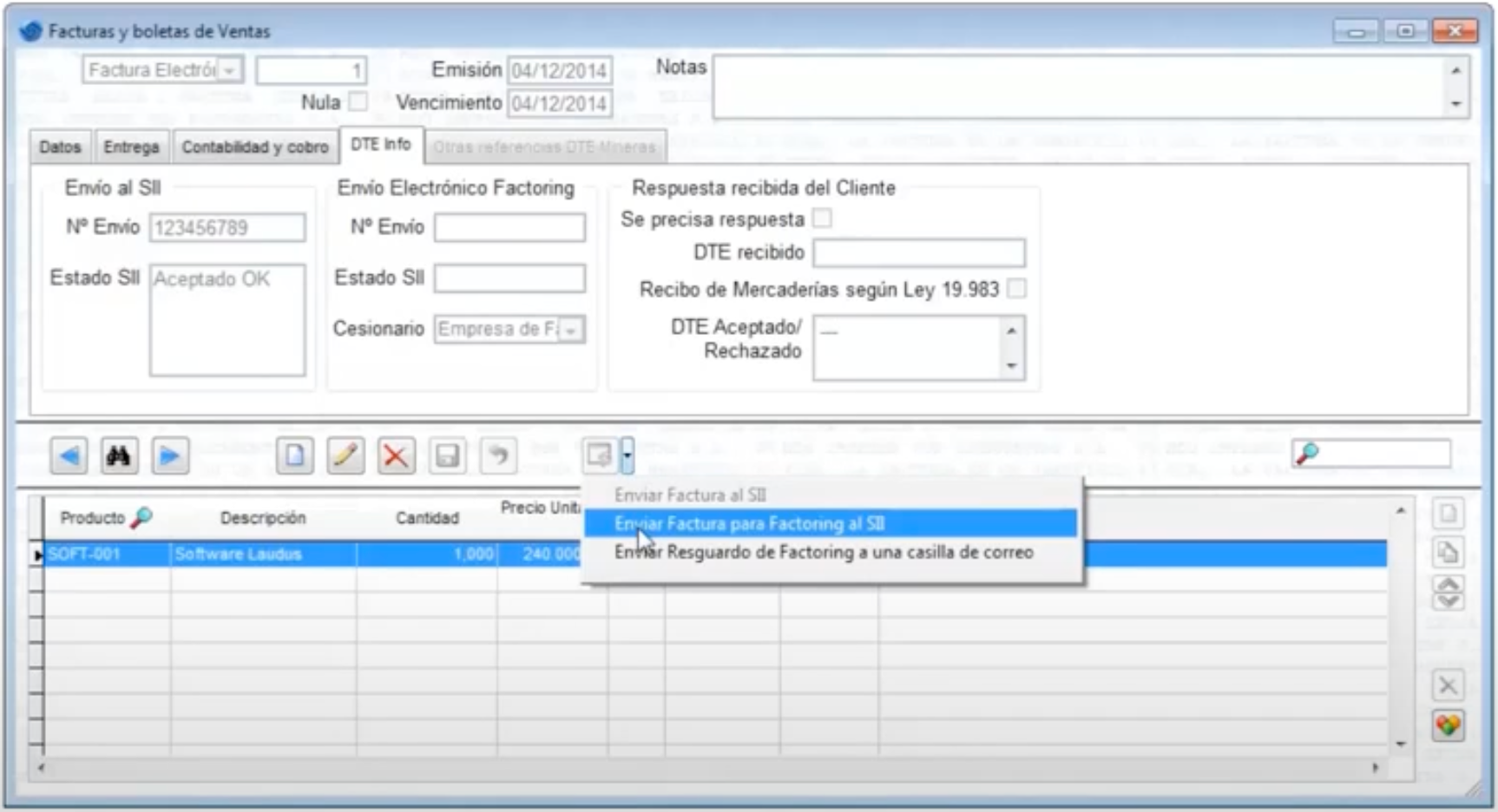Click the Nº Envío field under Envío al SII
The image size is (1498, 812).
click(x=227, y=227)
